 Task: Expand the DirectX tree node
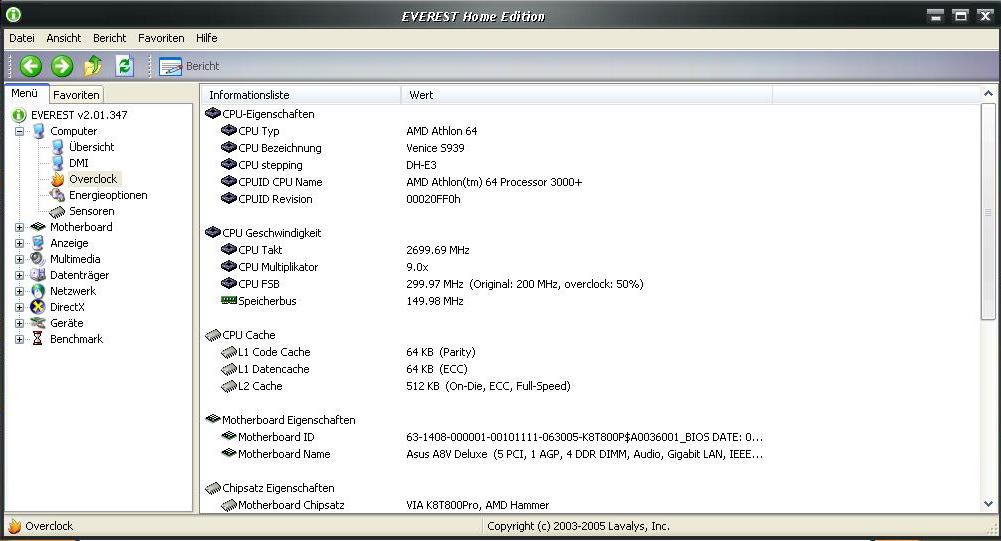pos(20,307)
